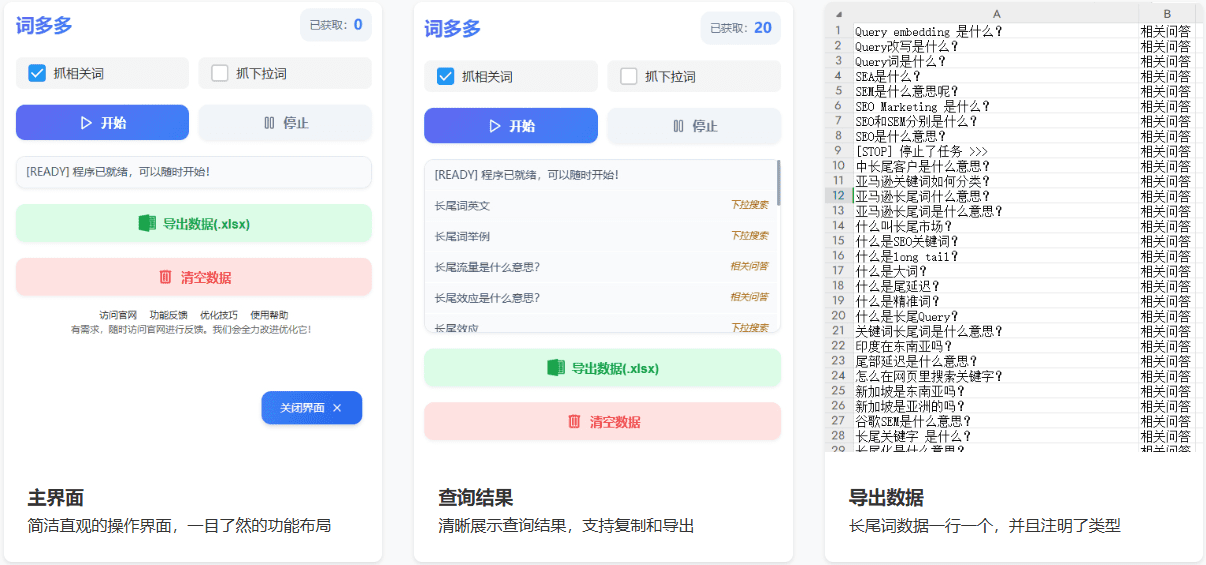Select row 20 header in the spreadsheet
The image size is (1206, 565).
(x=838, y=316)
